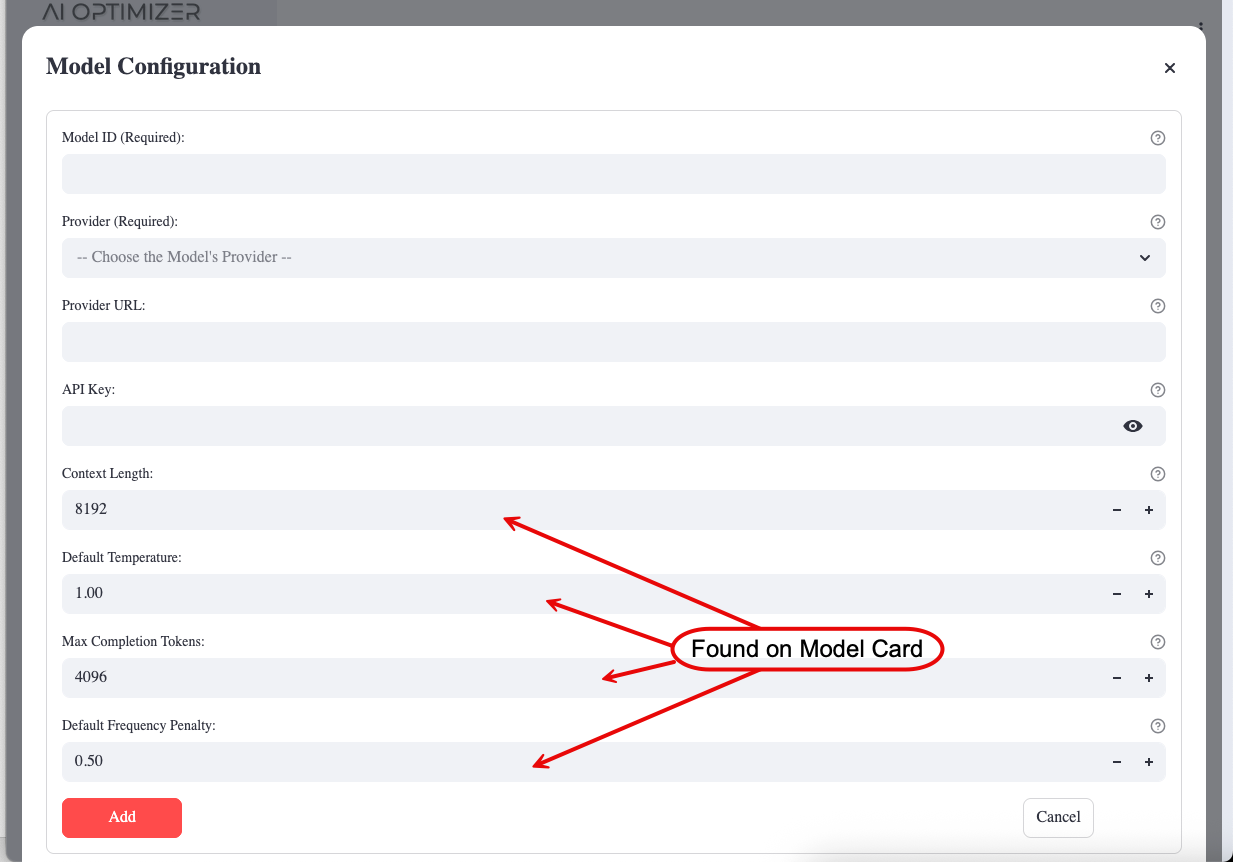Click the Cancel button

(1058, 817)
